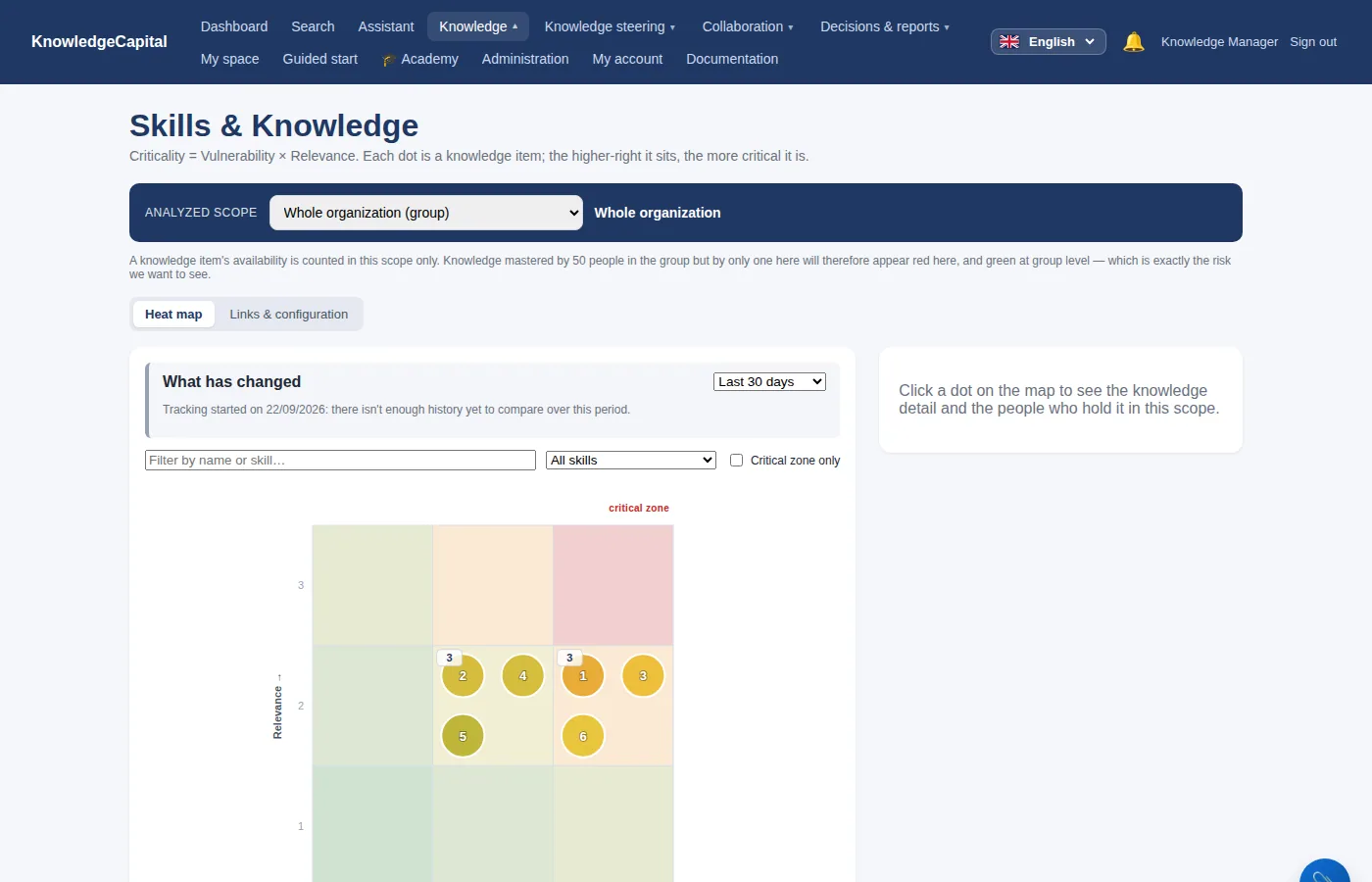Switch to Links & configuration tab

[x=289, y=315]
